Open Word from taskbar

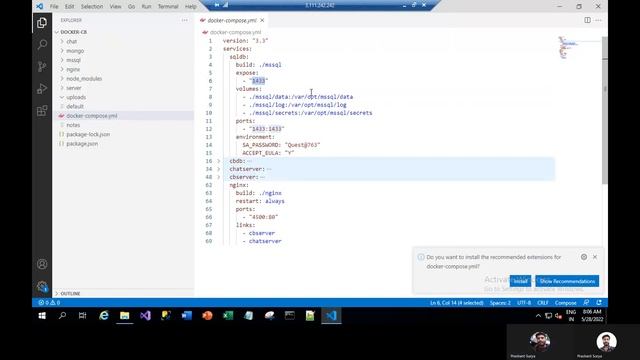(187, 316)
